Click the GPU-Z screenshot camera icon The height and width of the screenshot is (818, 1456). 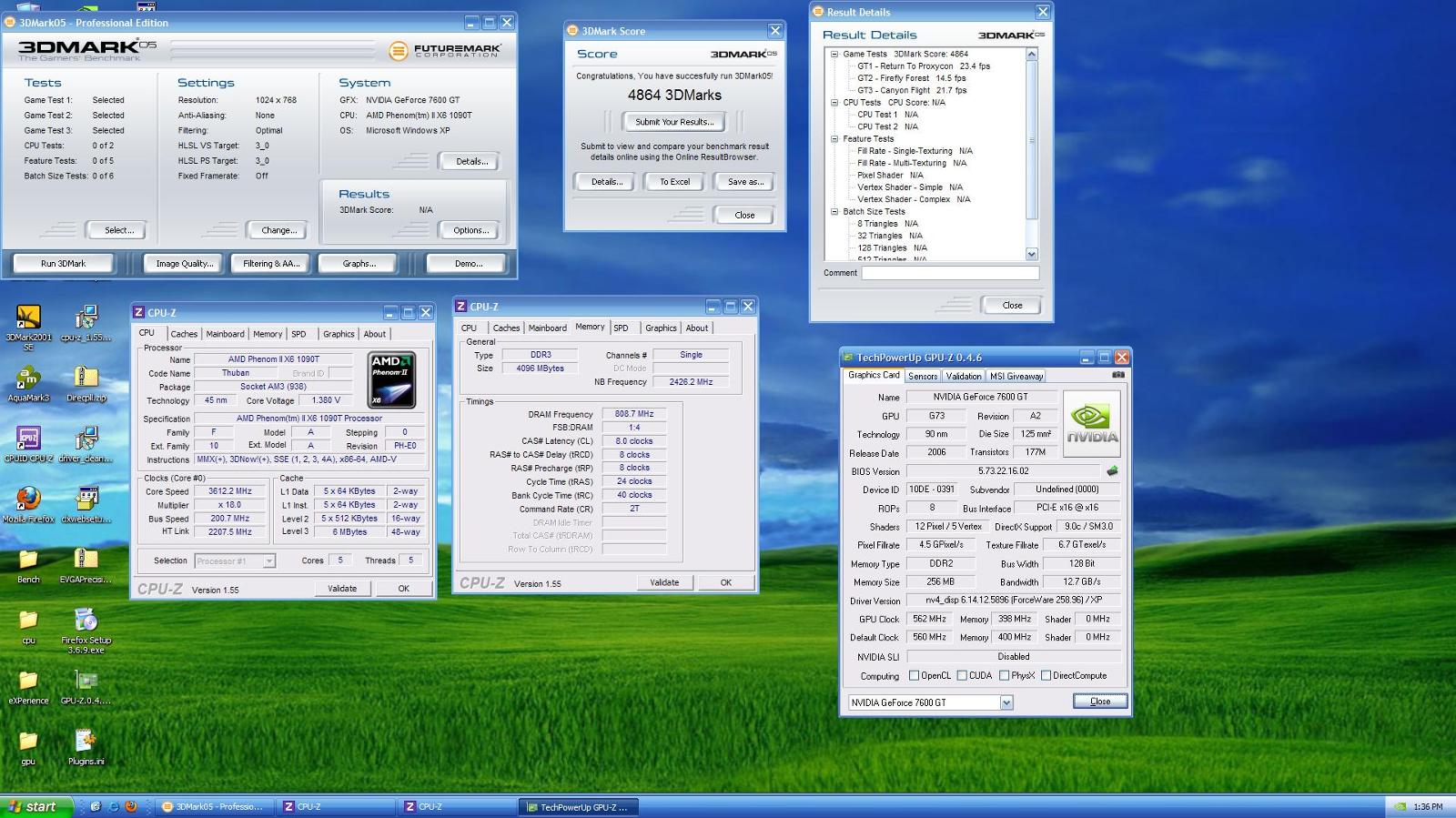tap(1118, 375)
